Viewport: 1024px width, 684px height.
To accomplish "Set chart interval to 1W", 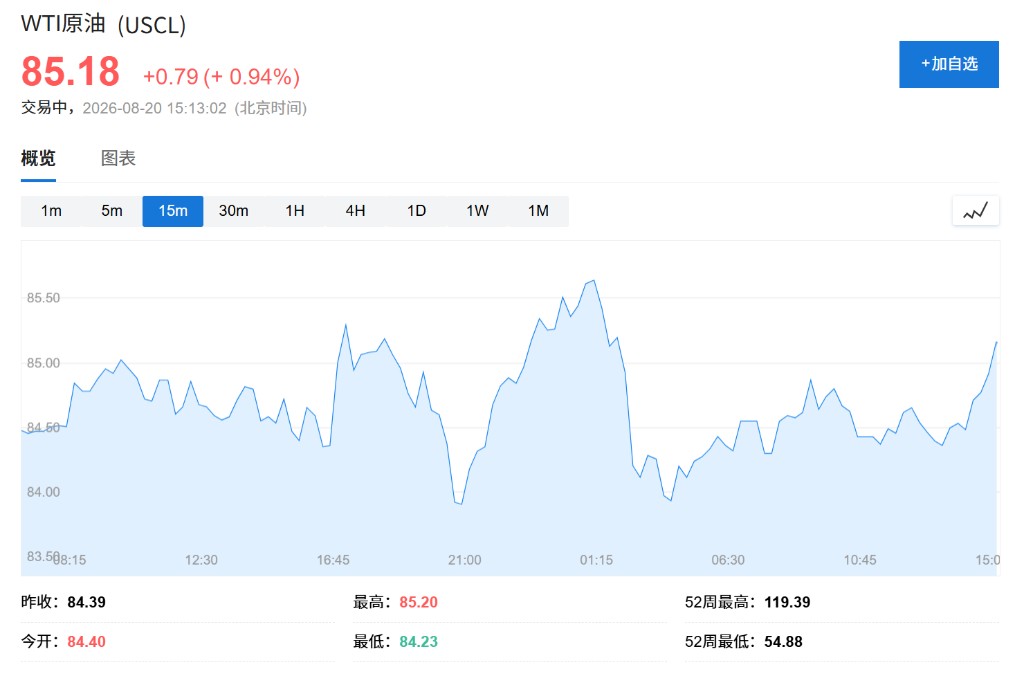I will [477, 211].
